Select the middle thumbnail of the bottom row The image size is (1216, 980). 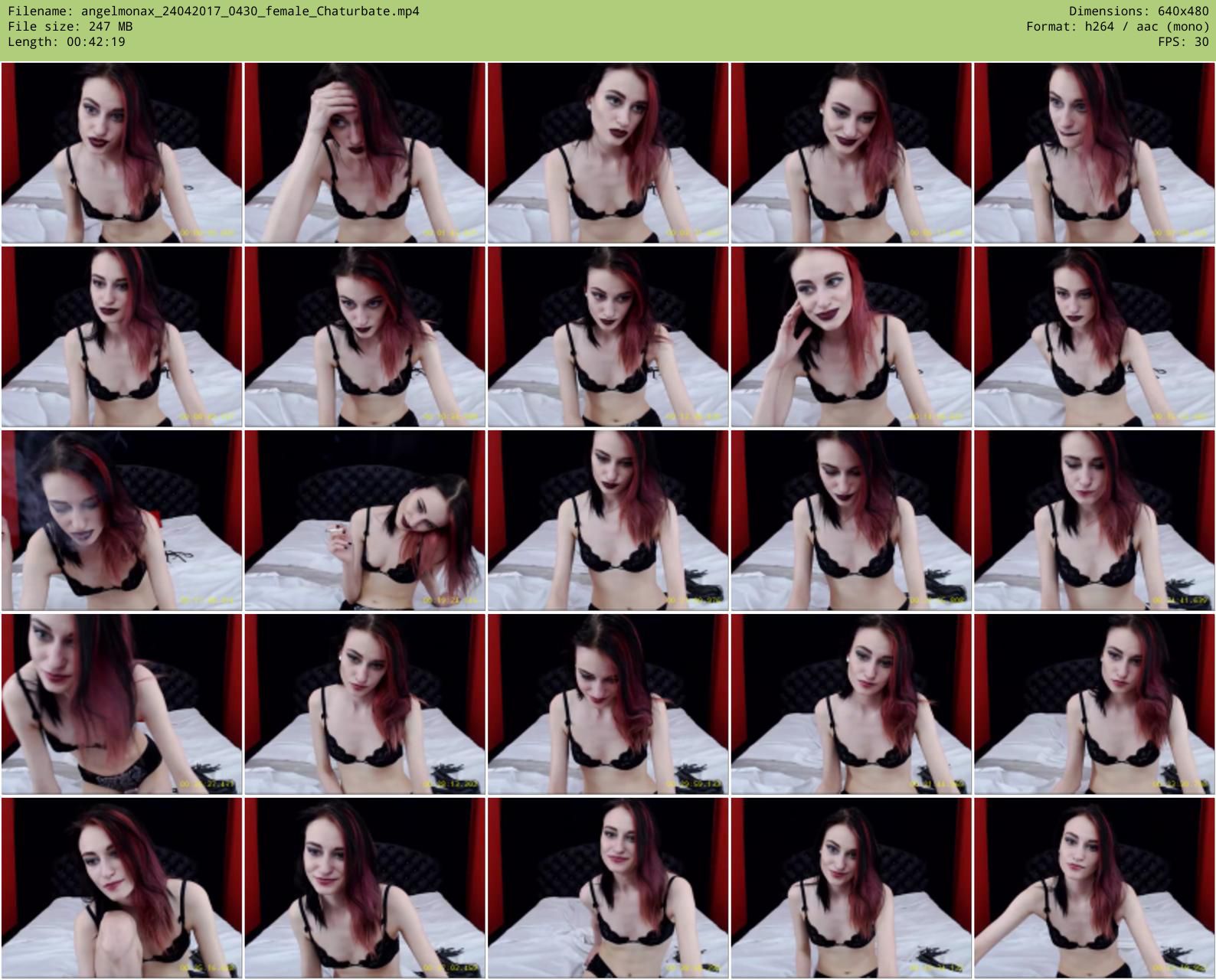coord(608,888)
